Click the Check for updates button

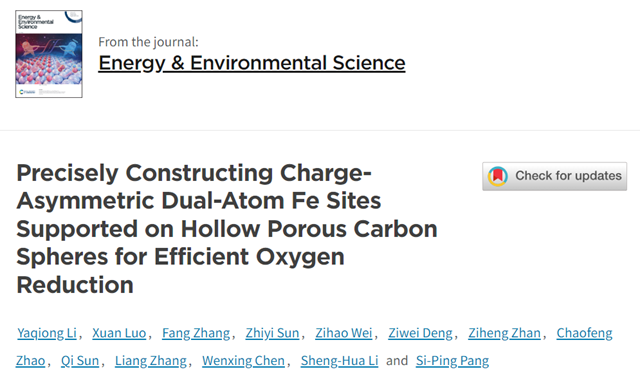pyautogui.click(x=554, y=176)
